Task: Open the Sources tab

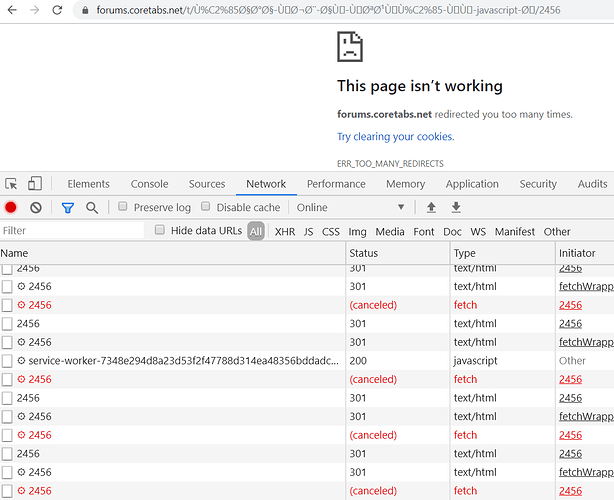Action: click(207, 184)
